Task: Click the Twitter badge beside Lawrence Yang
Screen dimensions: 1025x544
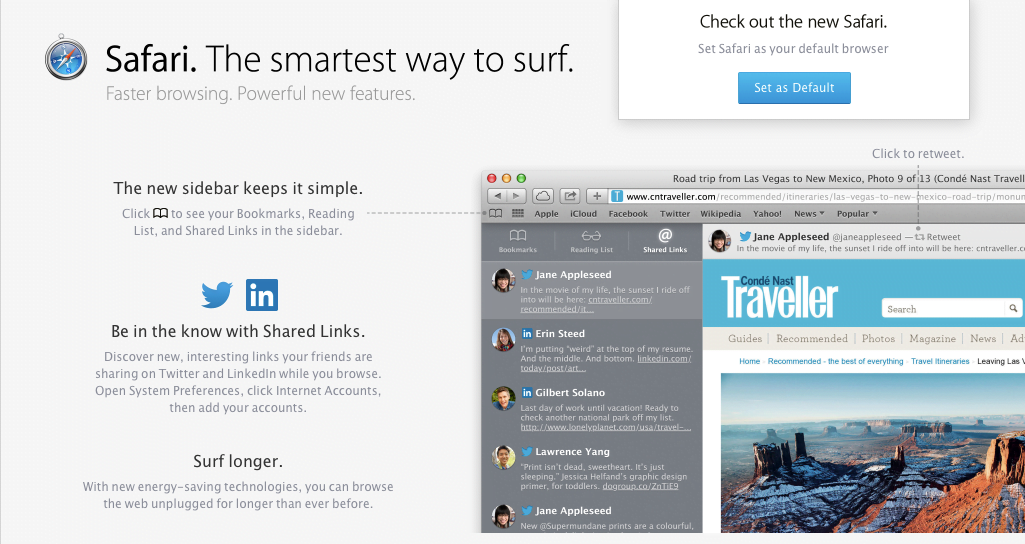Action: click(527, 451)
